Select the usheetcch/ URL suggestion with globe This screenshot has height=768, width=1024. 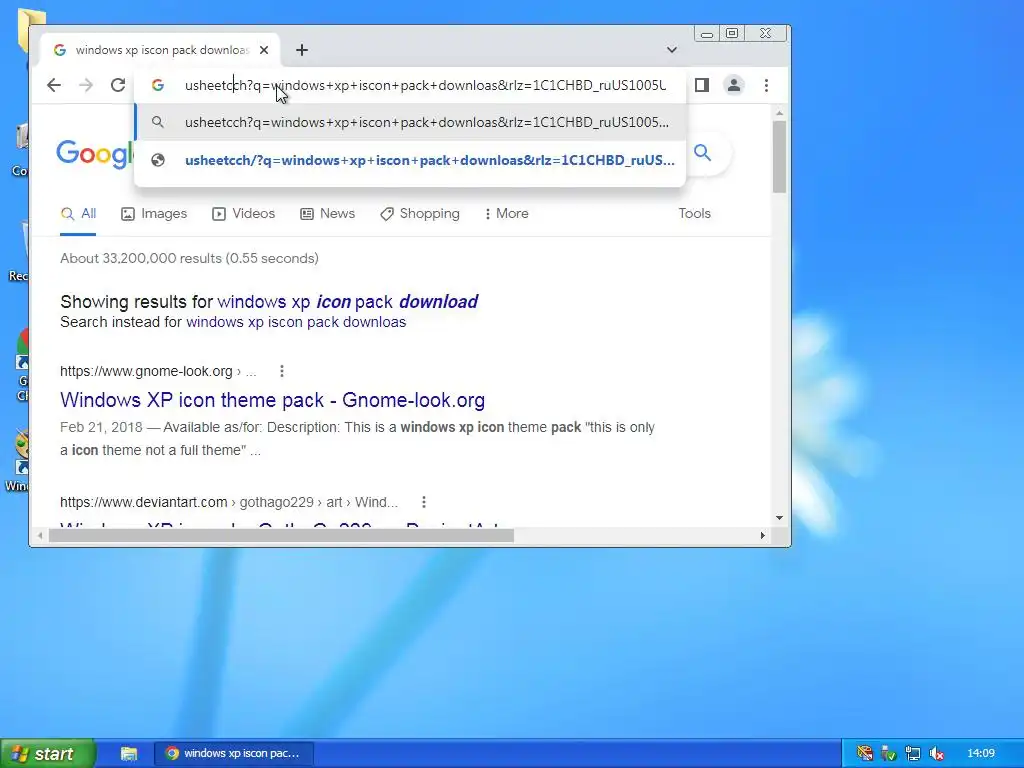pyautogui.click(x=410, y=160)
